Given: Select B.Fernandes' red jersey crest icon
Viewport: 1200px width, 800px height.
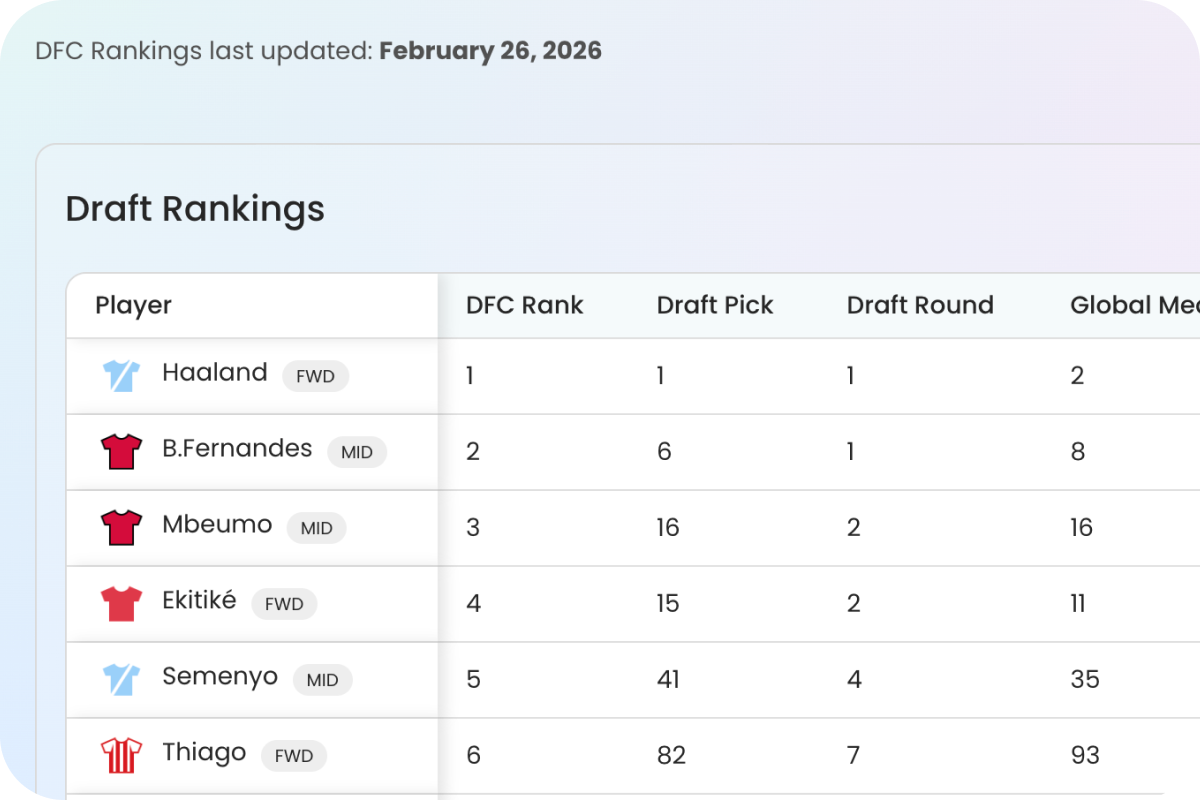Looking at the screenshot, I should [x=120, y=450].
